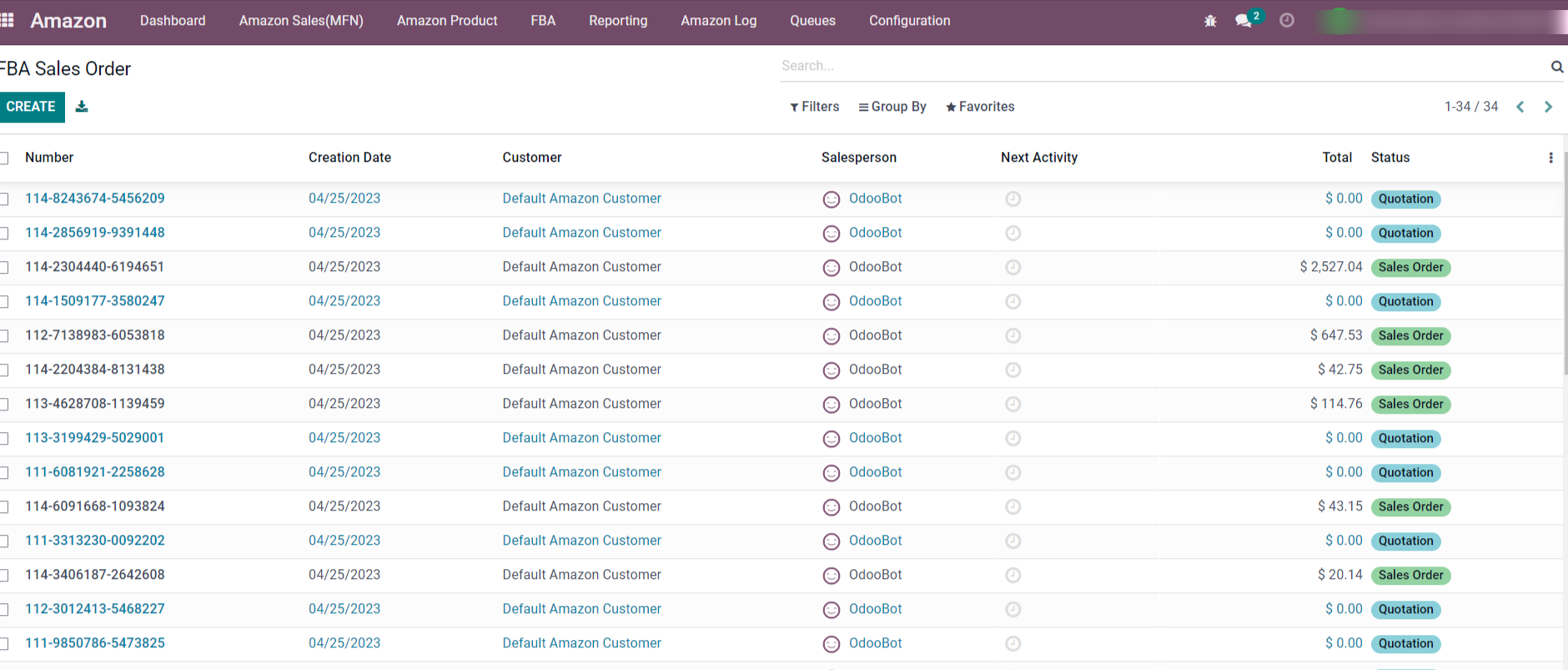
Task: Click OdooBot avatar in row 111-9850786-5473825
Action: click(832, 644)
